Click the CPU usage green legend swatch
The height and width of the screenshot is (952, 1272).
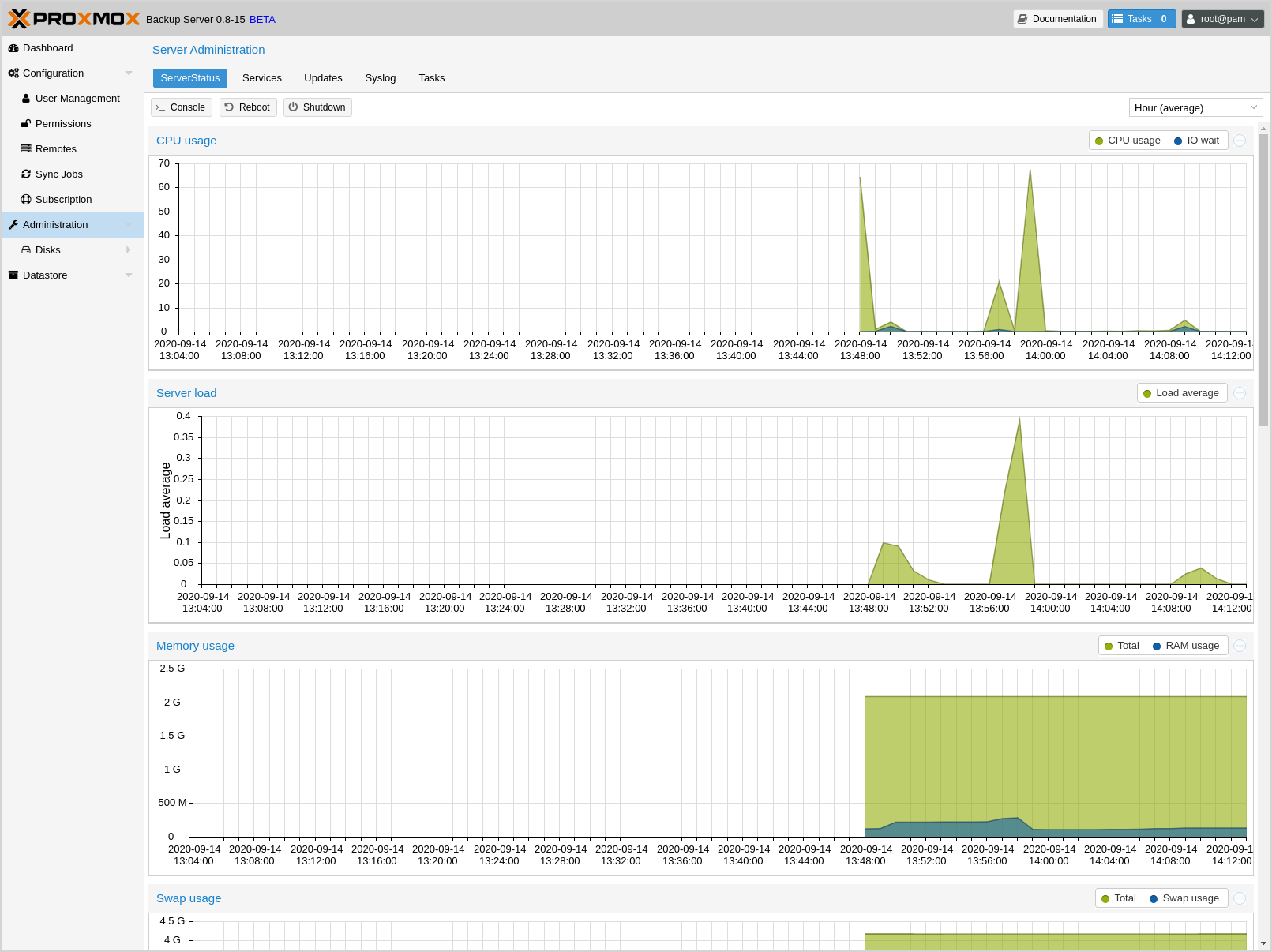[x=1099, y=141]
